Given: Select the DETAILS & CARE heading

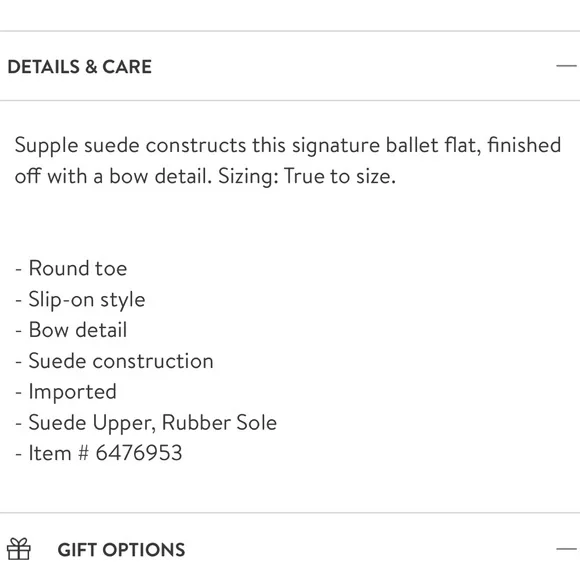Looking at the screenshot, I should (x=80, y=67).
